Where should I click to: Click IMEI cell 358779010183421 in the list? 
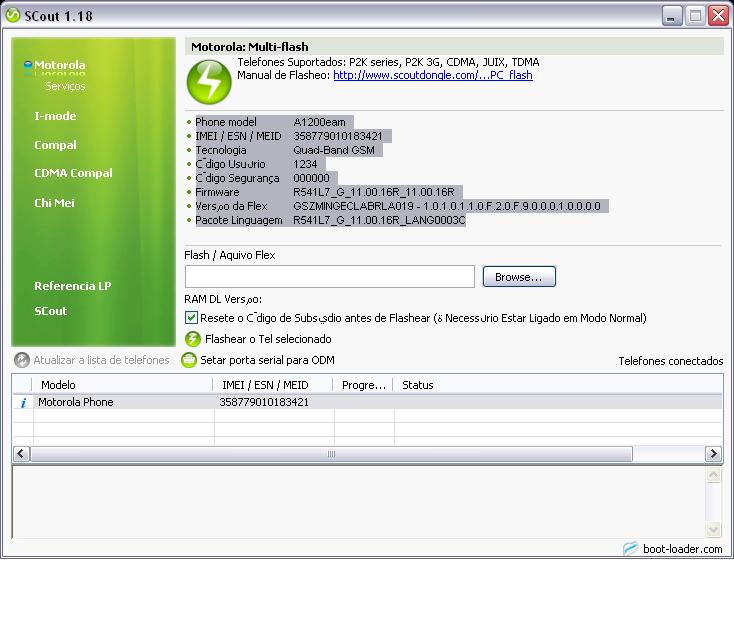pyautogui.click(x=264, y=402)
